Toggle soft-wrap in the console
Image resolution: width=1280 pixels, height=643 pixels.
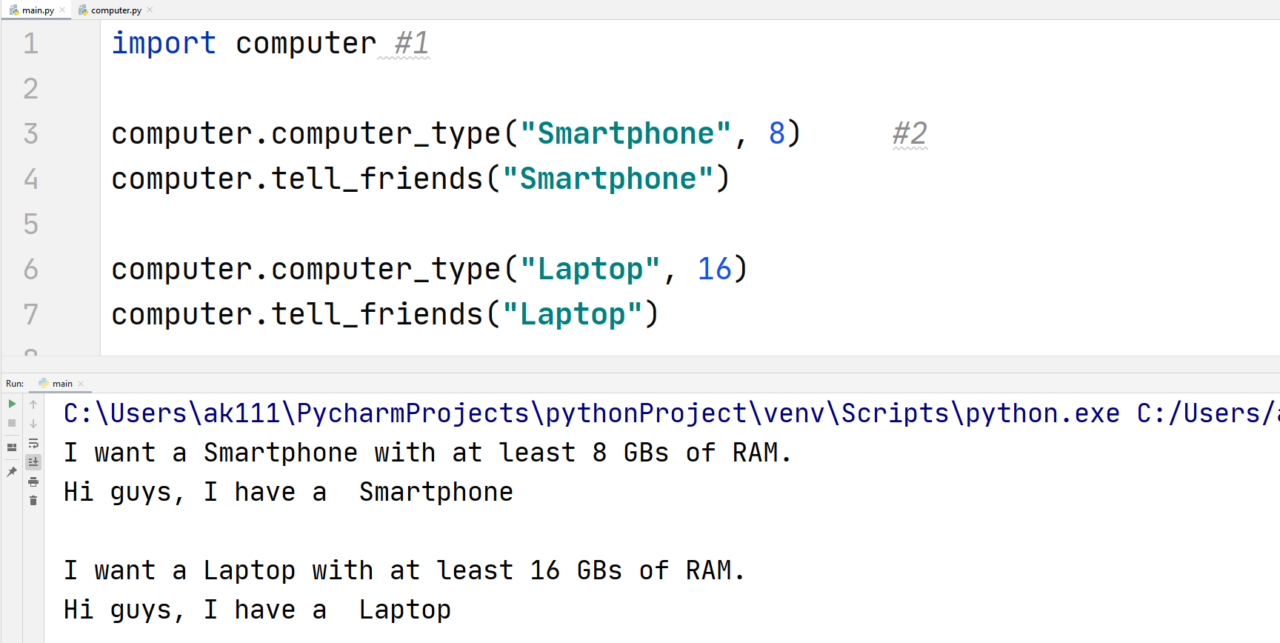[33, 445]
